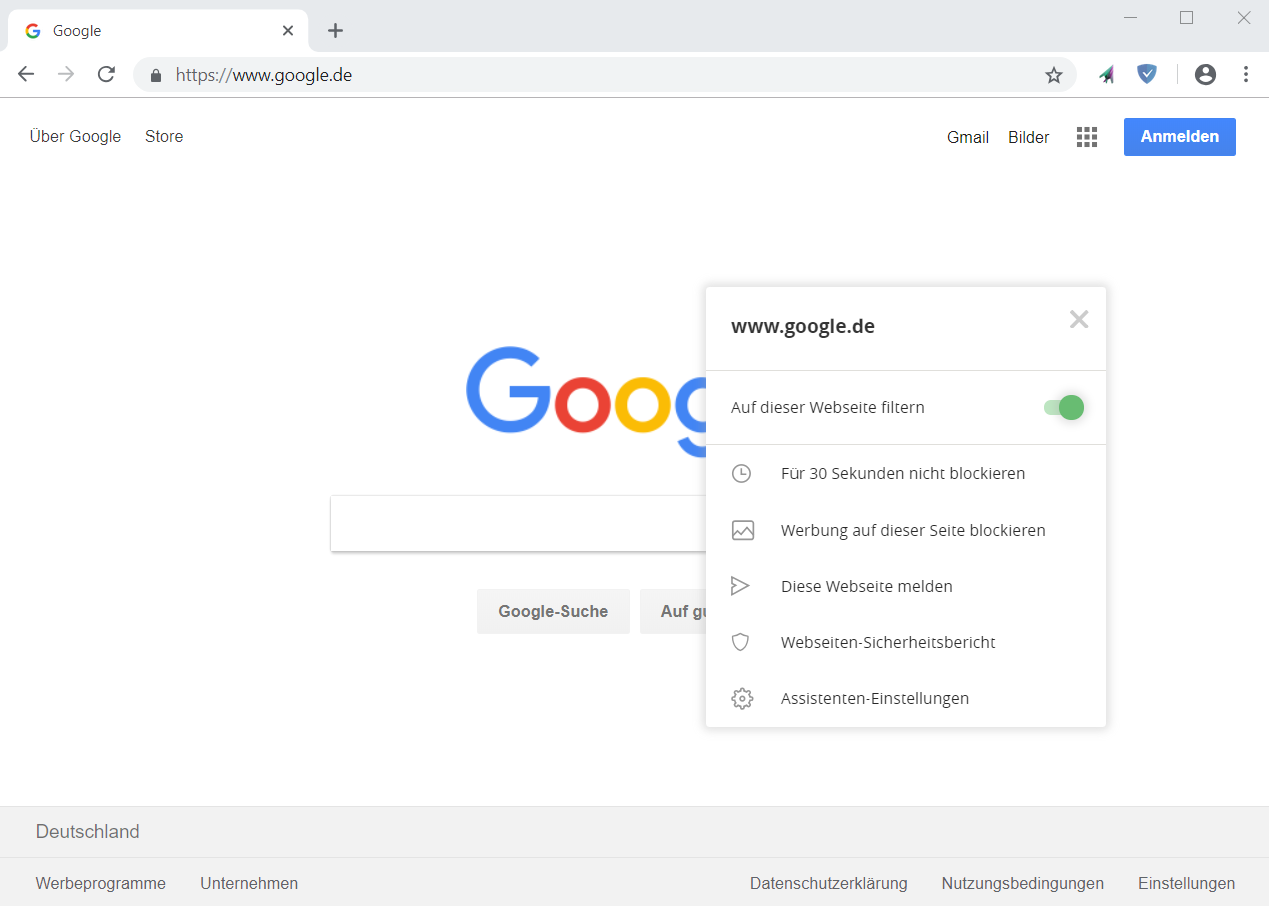Maximize the Chrome window
Image resolution: width=1269 pixels, height=906 pixels.
coord(1187,17)
